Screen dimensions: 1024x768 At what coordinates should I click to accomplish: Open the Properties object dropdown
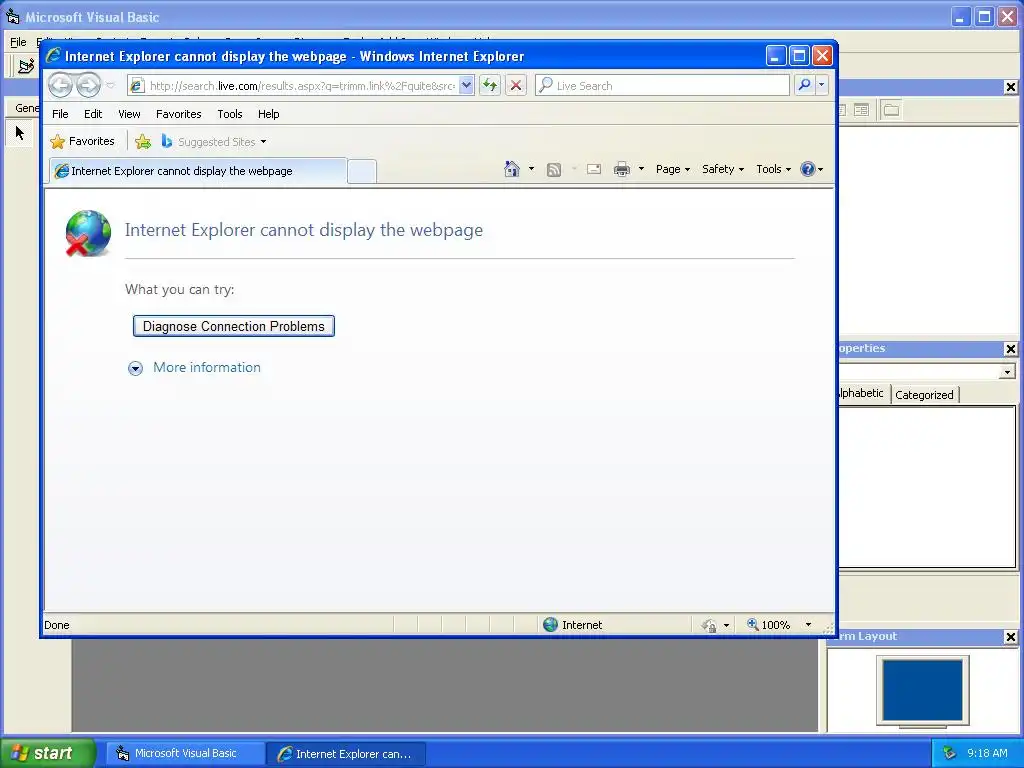pyautogui.click(x=1007, y=372)
